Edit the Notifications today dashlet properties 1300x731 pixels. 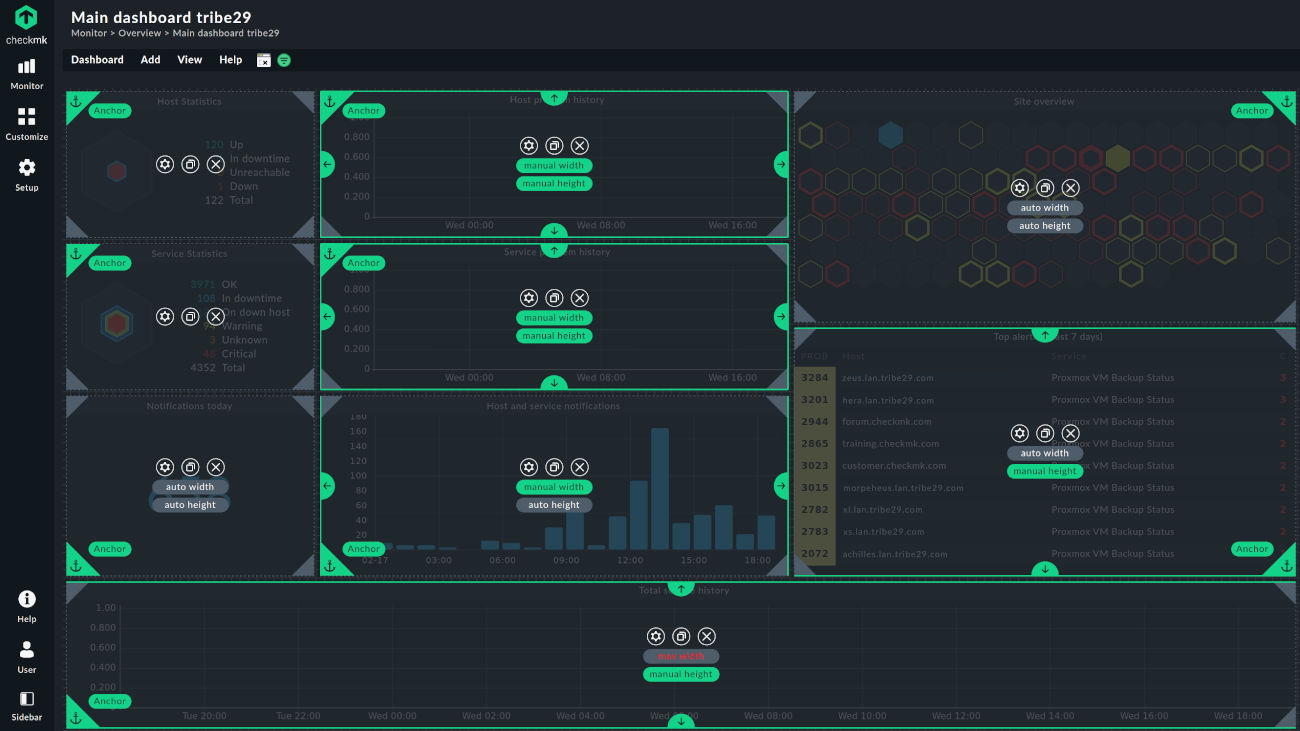coord(165,467)
